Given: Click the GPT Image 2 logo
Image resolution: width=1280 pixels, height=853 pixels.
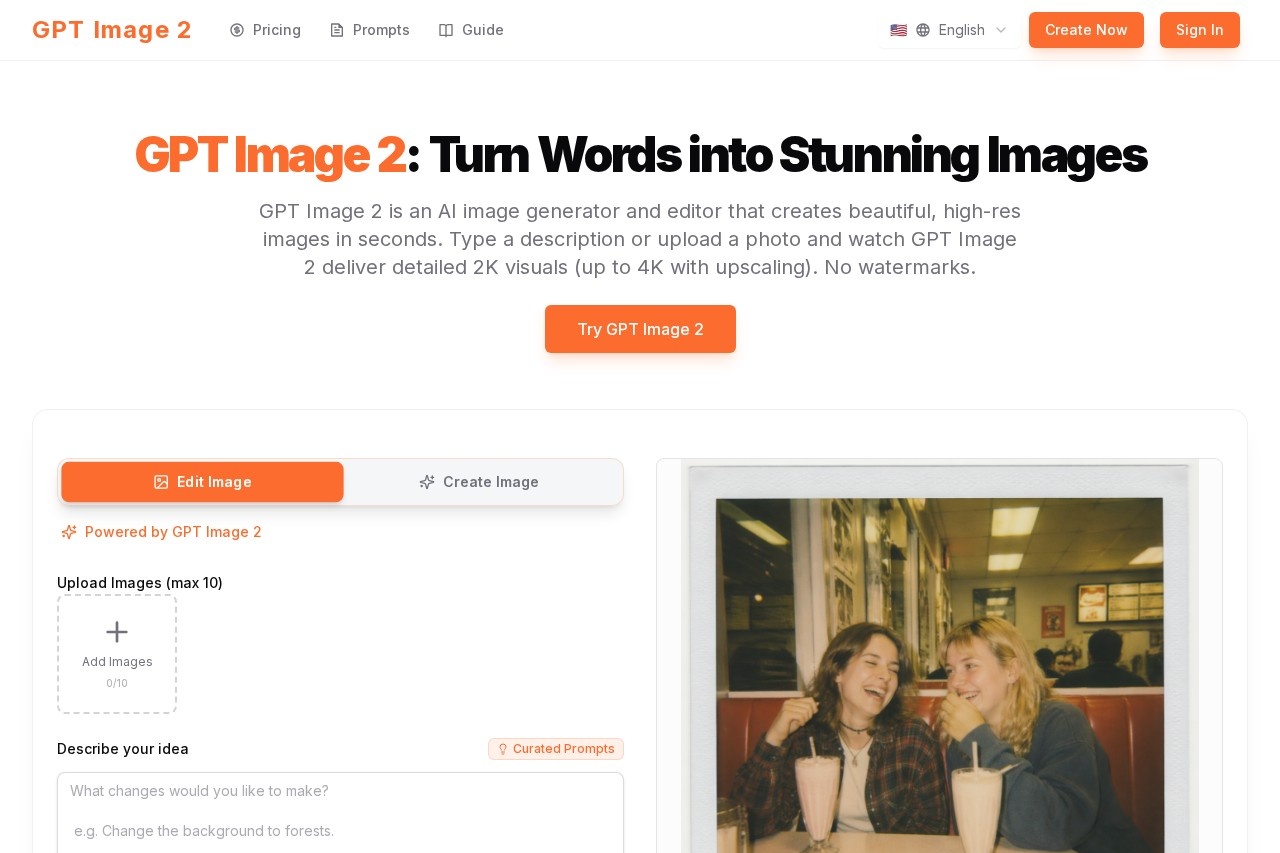Looking at the screenshot, I should tap(111, 30).
